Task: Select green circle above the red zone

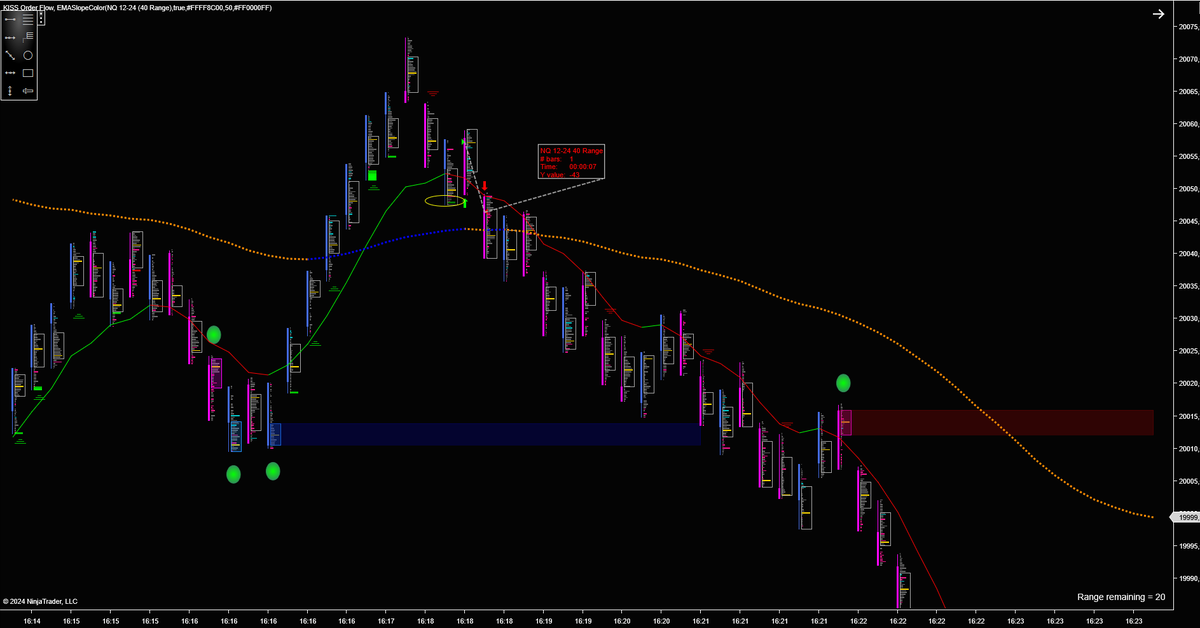Action: click(843, 382)
